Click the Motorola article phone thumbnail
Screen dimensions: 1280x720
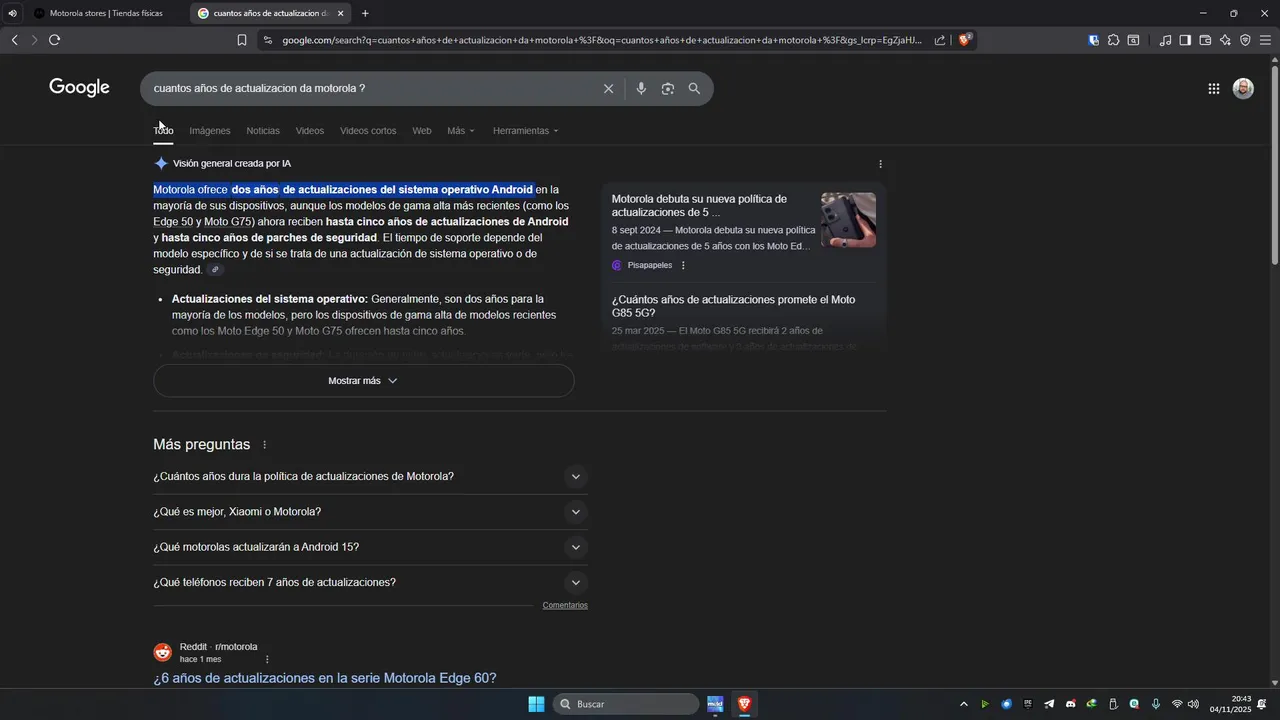click(848, 220)
